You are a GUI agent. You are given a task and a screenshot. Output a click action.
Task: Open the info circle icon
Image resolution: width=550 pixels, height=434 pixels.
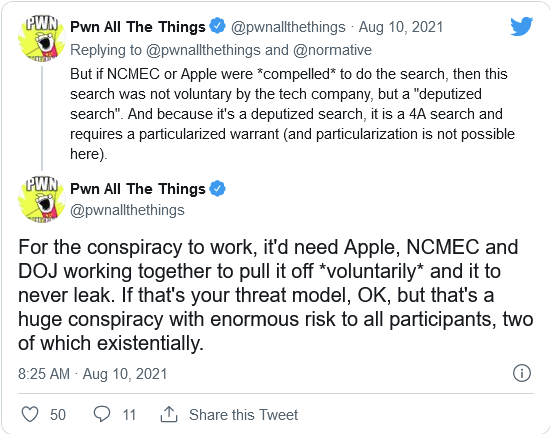[x=522, y=373]
